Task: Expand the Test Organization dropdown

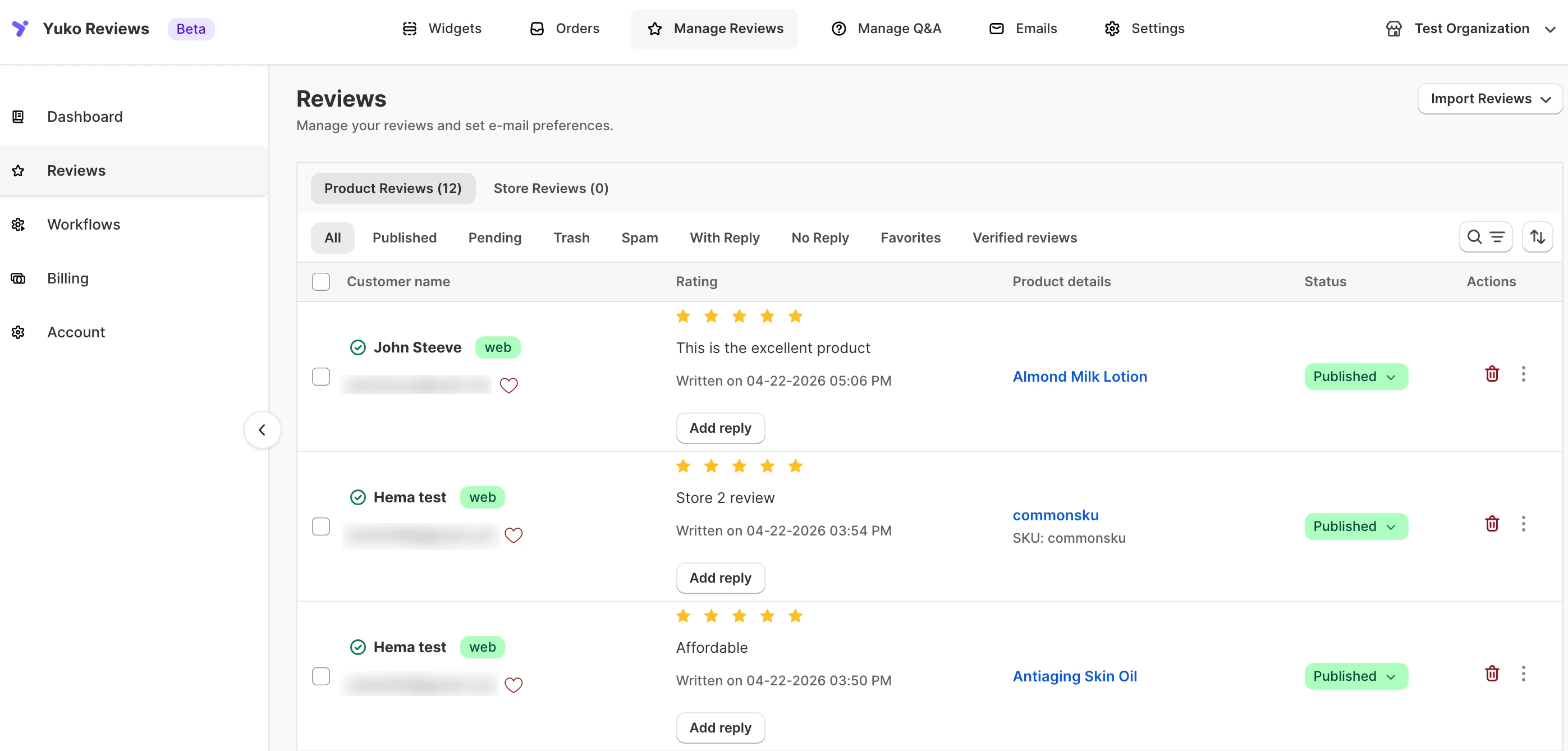Action: tap(1470, 29)
